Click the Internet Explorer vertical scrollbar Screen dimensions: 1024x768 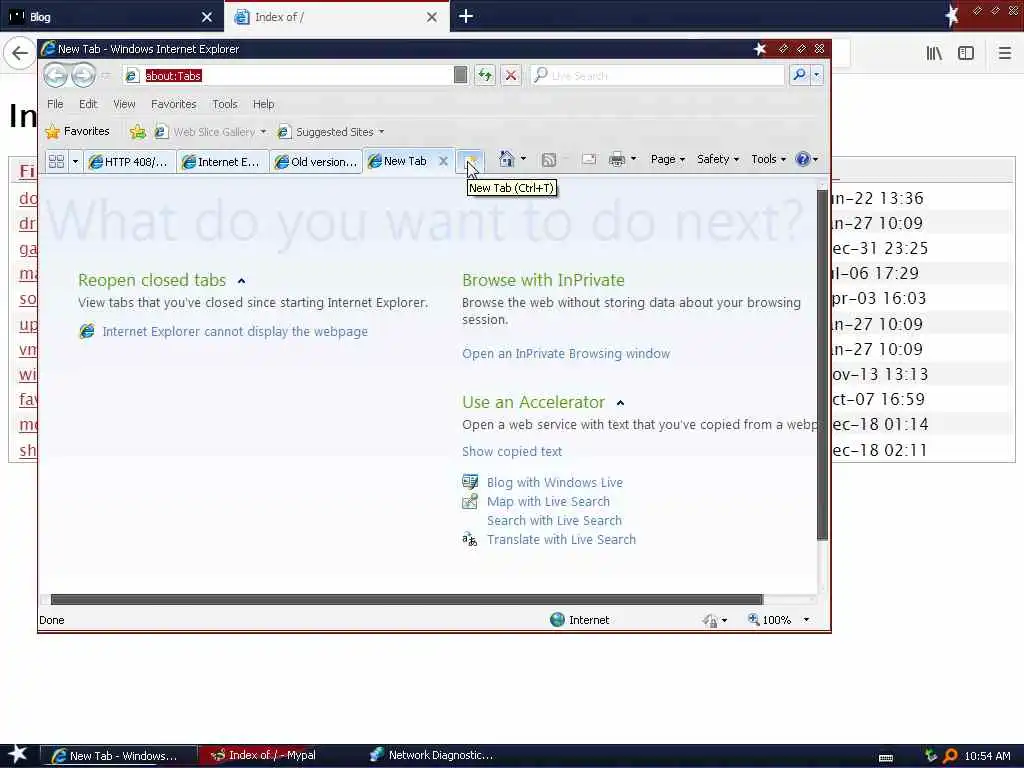point(822,364)
